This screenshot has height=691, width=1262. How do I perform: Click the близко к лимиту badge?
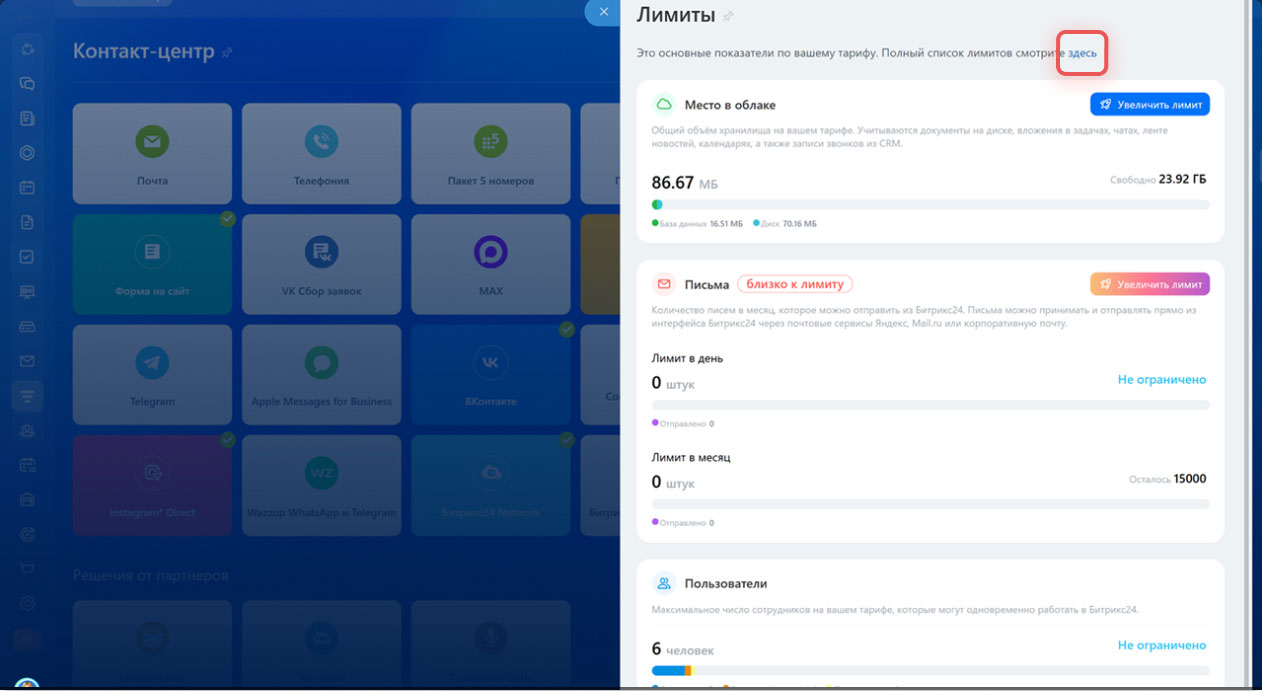click(x=795, y=284)
